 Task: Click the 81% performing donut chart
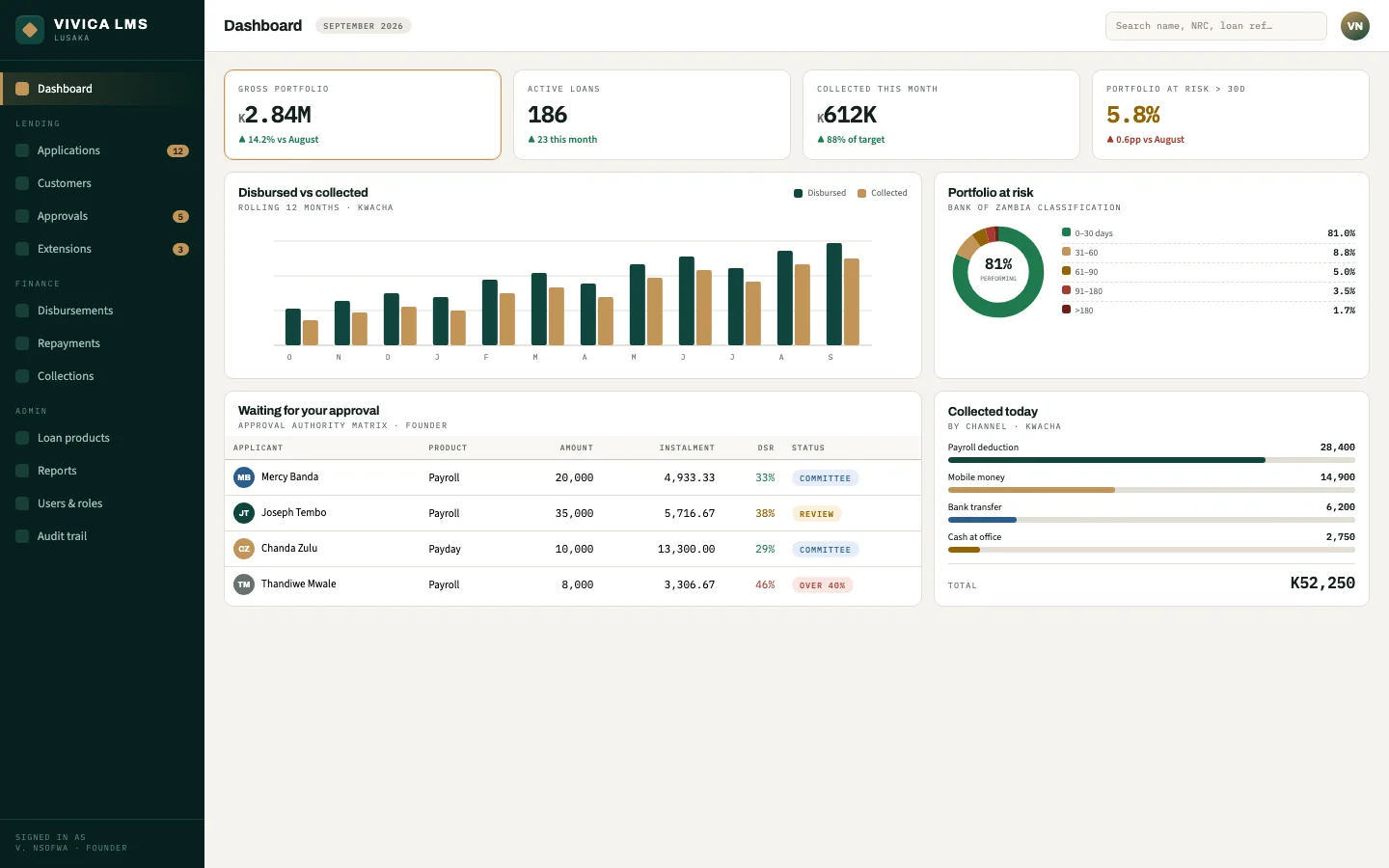(x=998, y=272)
